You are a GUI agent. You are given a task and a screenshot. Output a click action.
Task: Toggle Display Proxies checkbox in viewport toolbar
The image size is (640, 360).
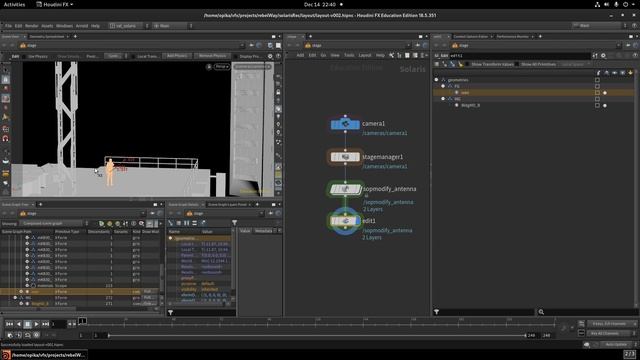(236, 56)
